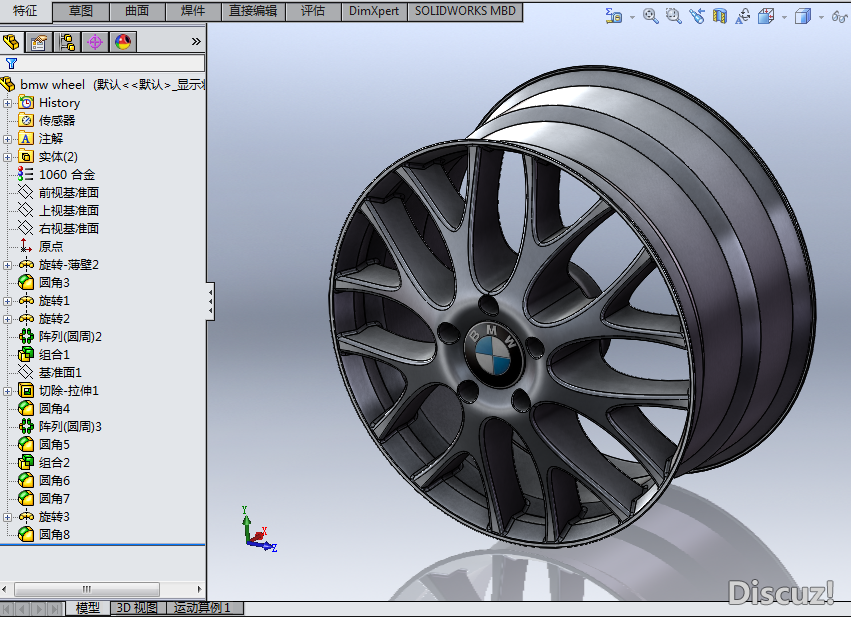This screenshot has width=851, height=617.
Task: Click the sigma equations toolbar icon
Action: click(613, 16)
